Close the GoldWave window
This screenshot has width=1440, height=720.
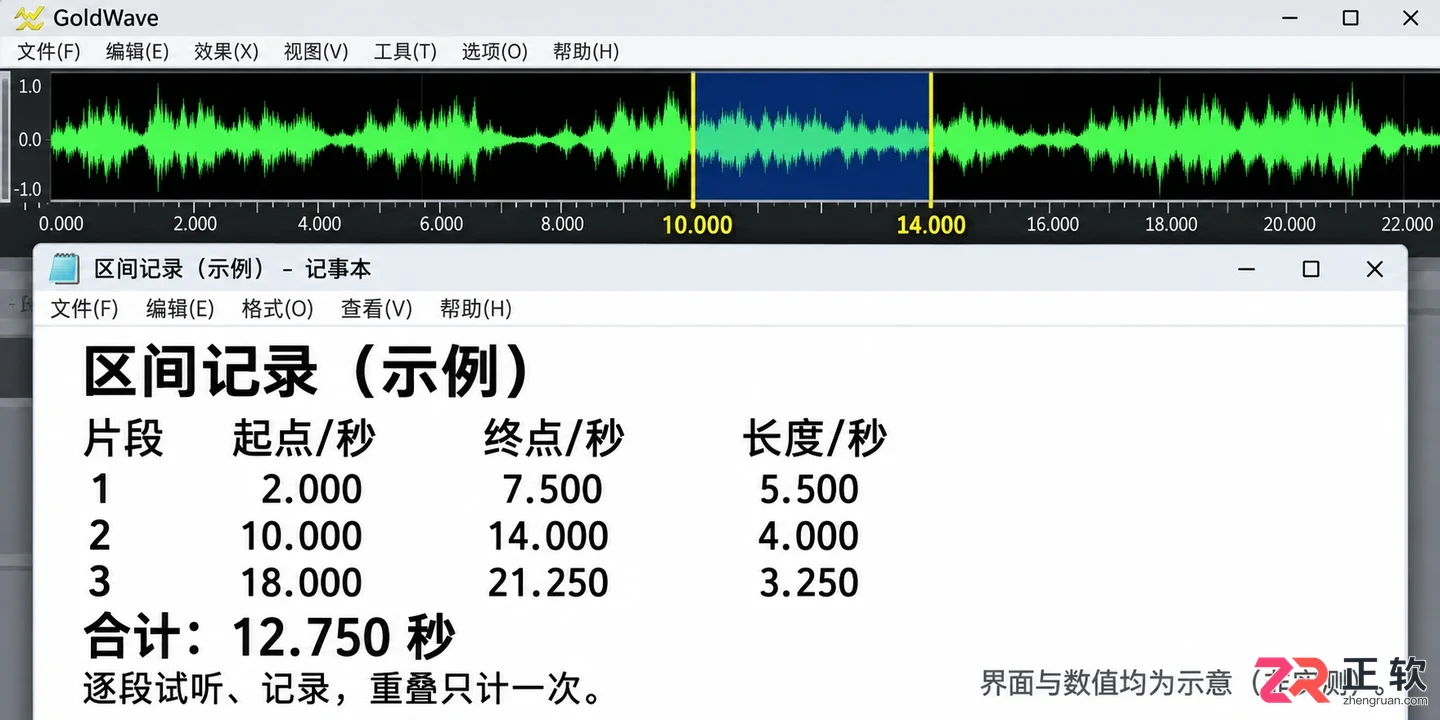click(x=1411, y=18)
